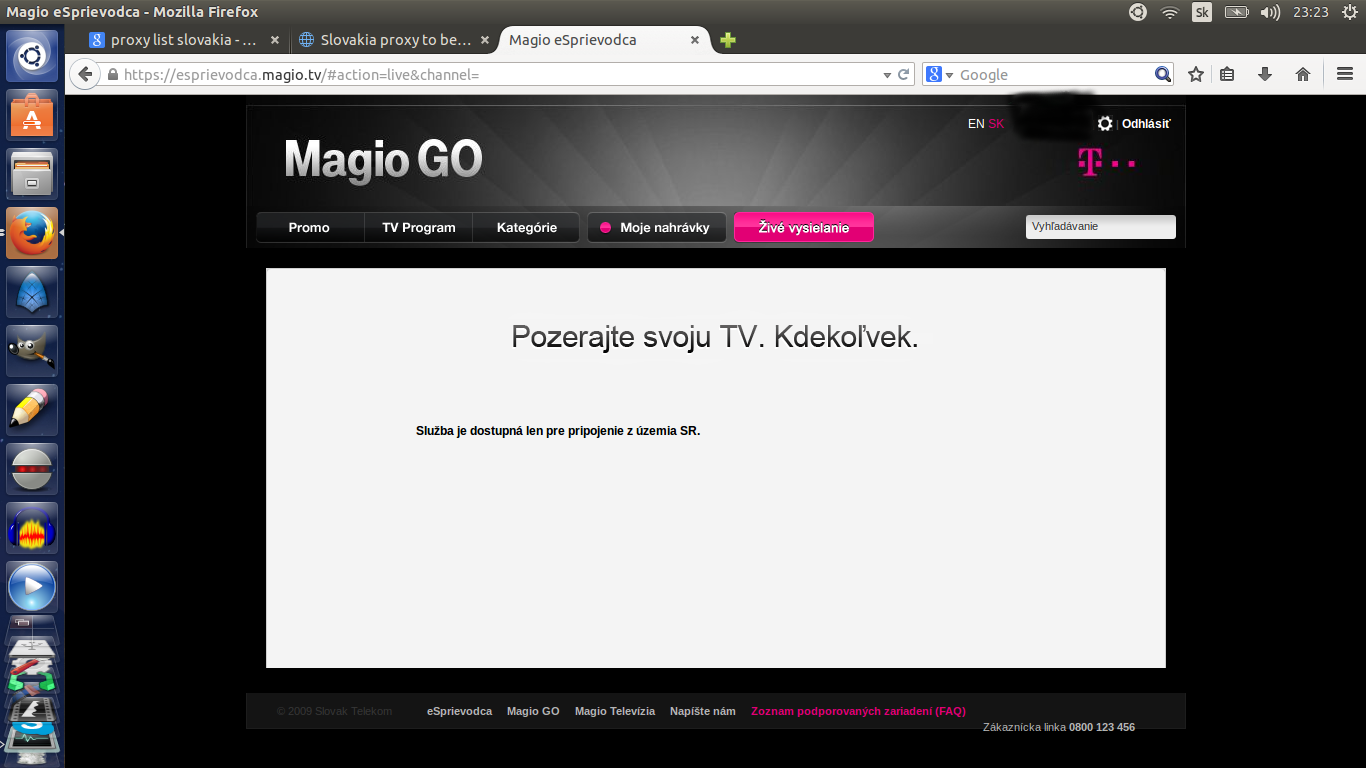Bookmark this page with the star icon
This screenshot has width=1366, height=768.
coord(1195,74)
